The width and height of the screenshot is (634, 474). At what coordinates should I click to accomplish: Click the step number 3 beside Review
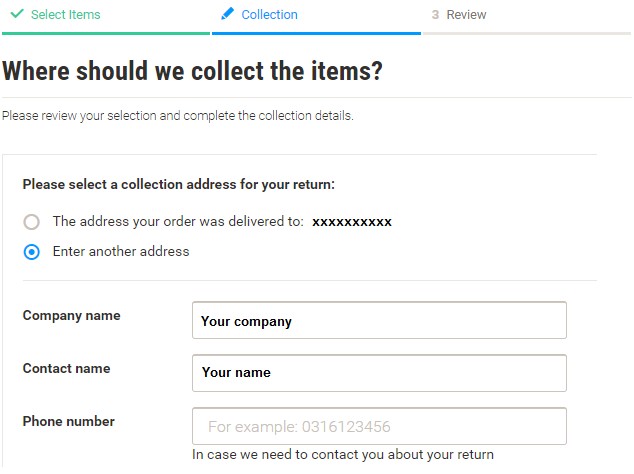435,15
